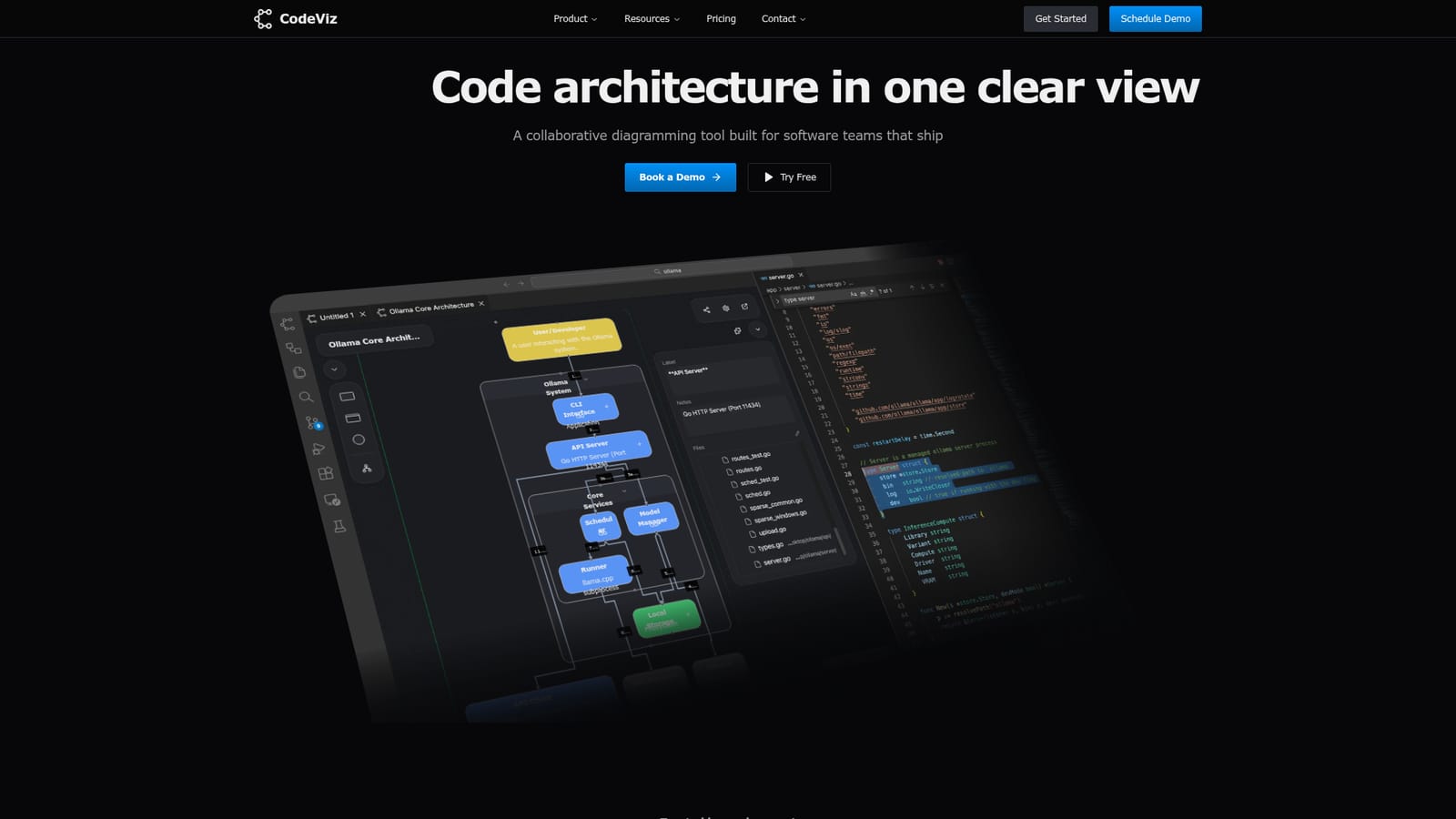
Task: Open routes_test.go in the Files list
Action: pos(746,457)
